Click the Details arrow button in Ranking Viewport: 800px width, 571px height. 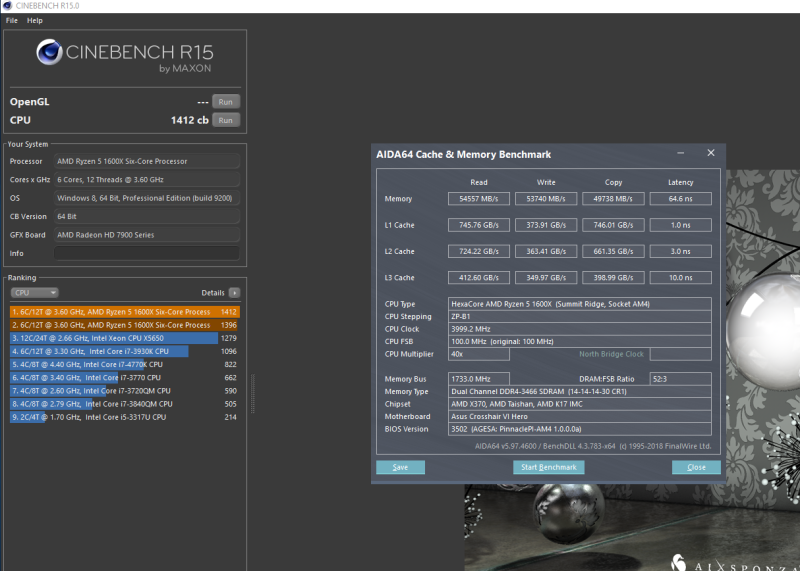coord(234,292)
